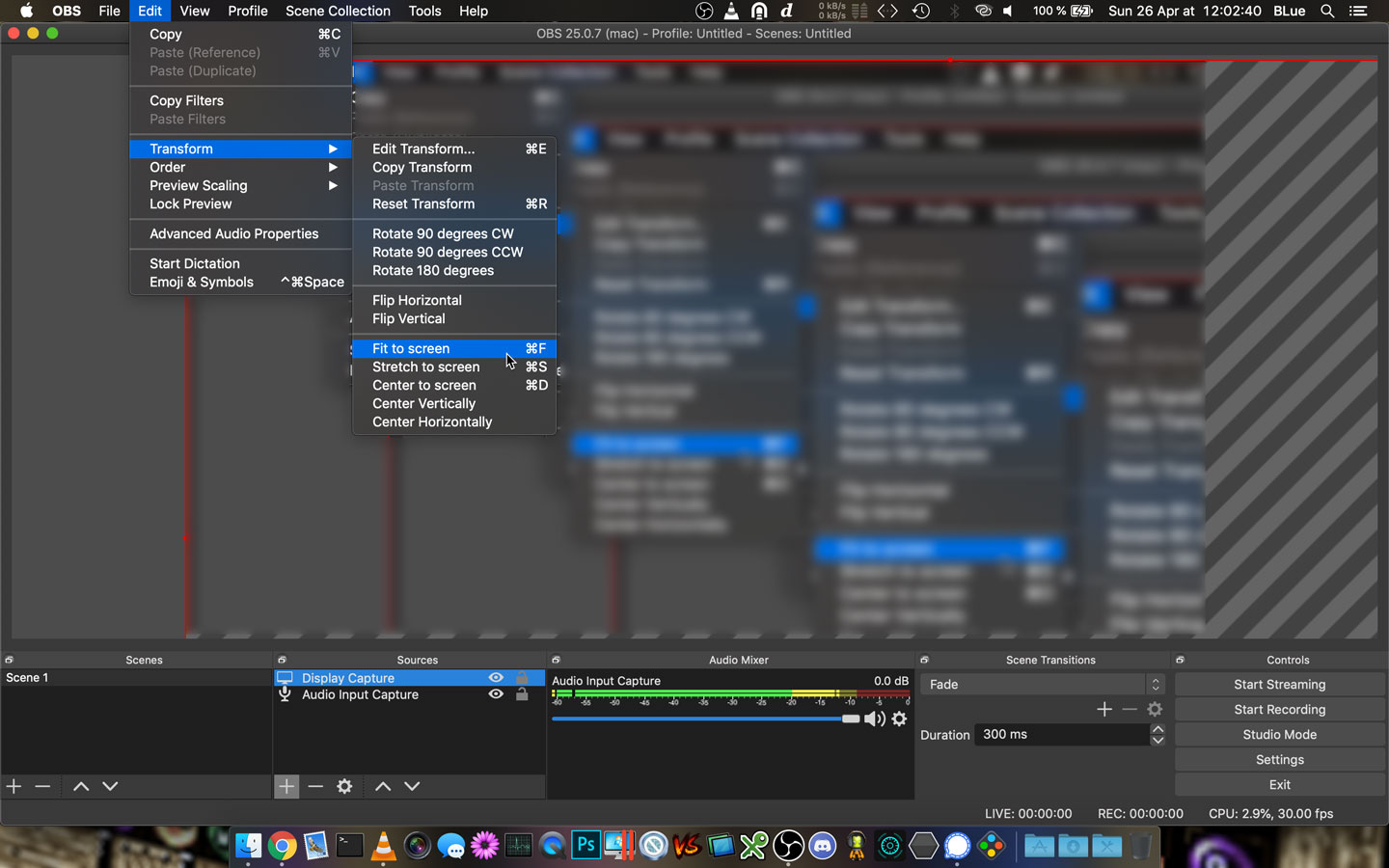Viewport: 1389px width, 868px height.
Task: Select Edit Transform... option
Action: [454, 149]
